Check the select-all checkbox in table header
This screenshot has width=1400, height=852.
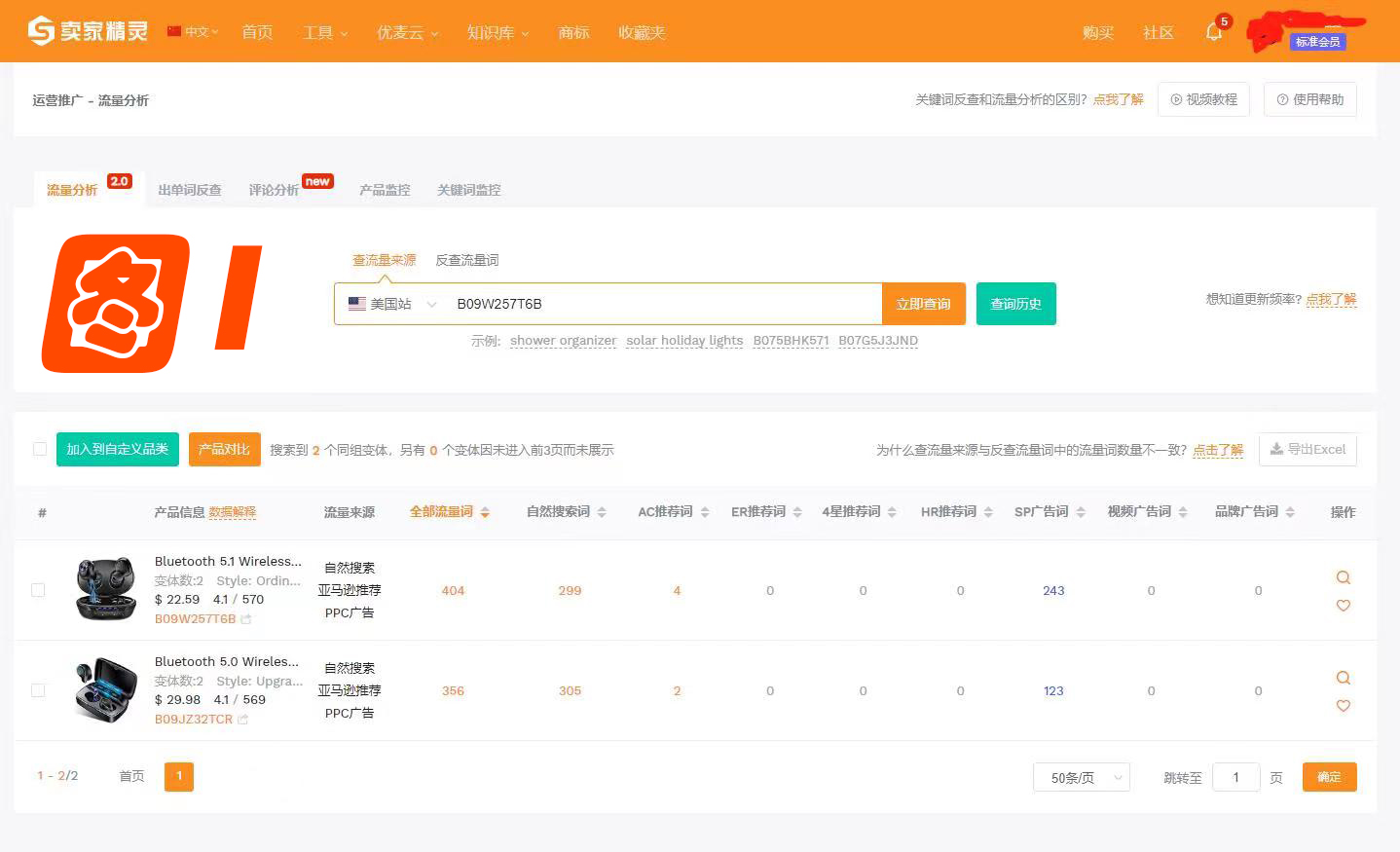[x=40, y=449]
